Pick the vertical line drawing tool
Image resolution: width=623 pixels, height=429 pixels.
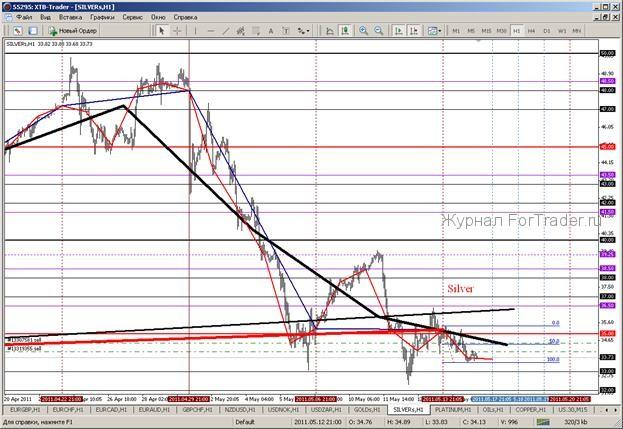tap(198, 31)
